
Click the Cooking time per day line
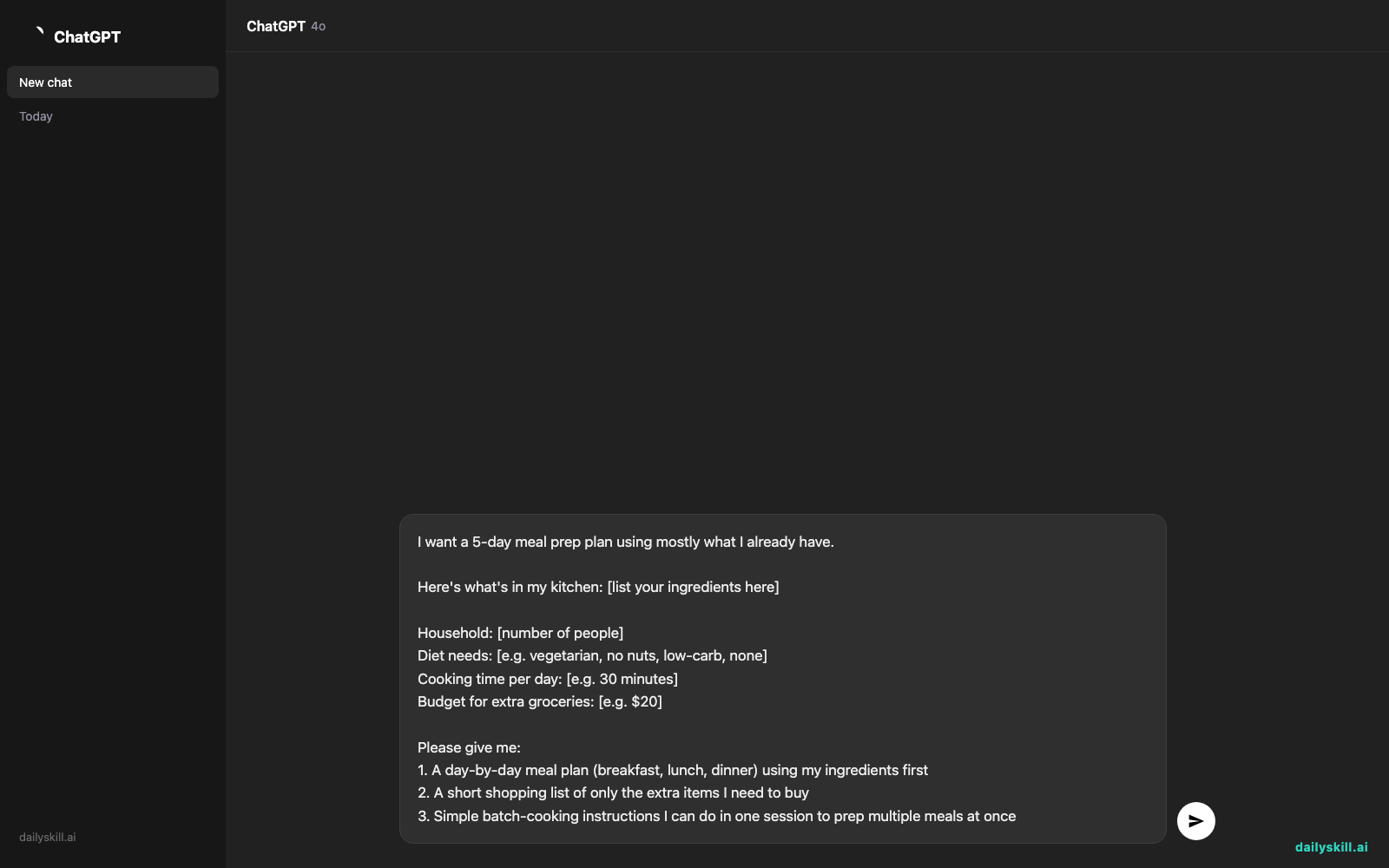point(548,679)
